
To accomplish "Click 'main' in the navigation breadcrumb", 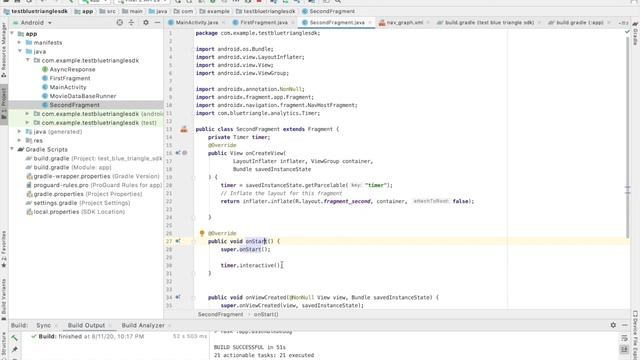I will [136, 11].
